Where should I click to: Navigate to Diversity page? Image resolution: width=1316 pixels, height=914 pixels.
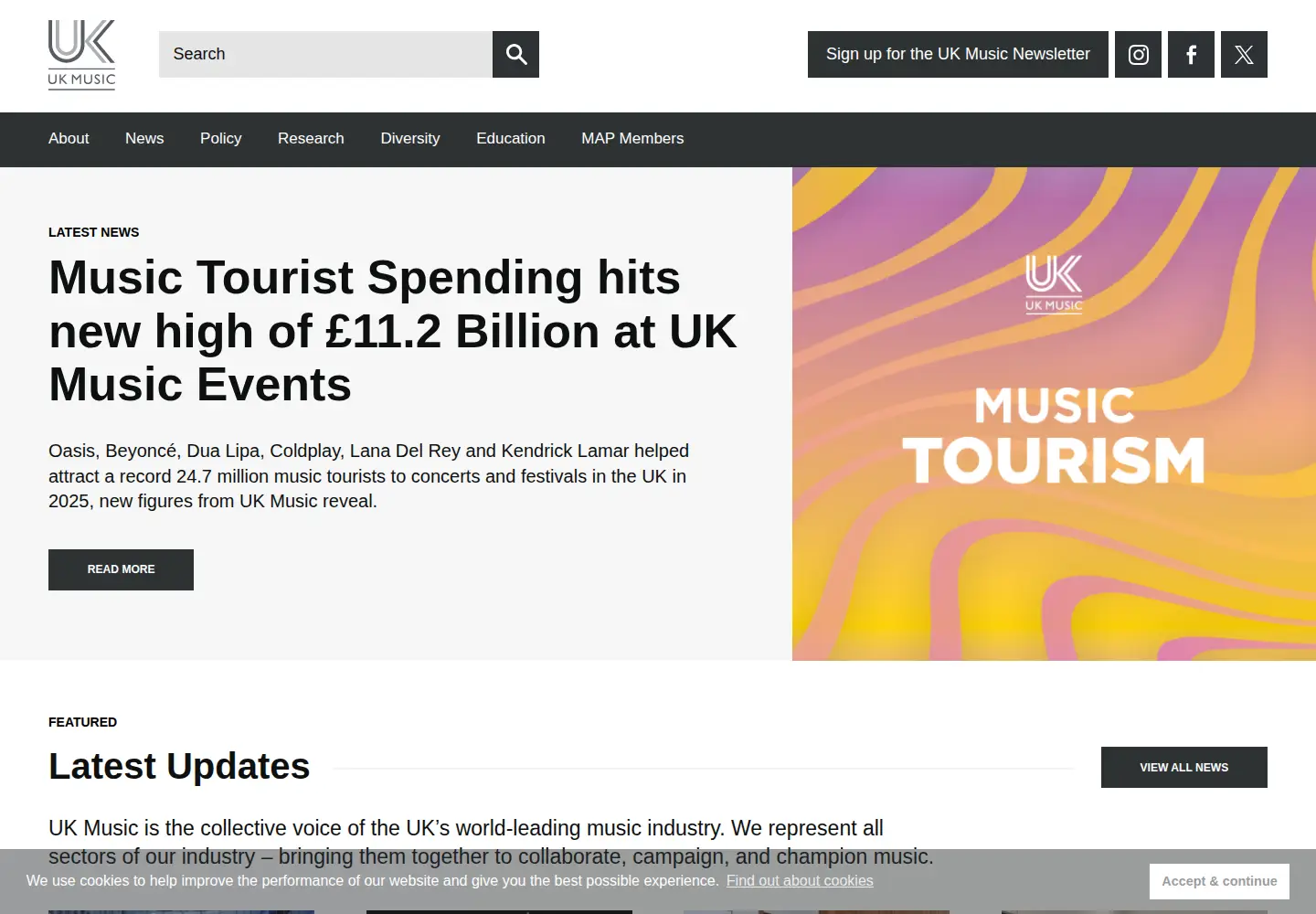(x=410, y=139)
